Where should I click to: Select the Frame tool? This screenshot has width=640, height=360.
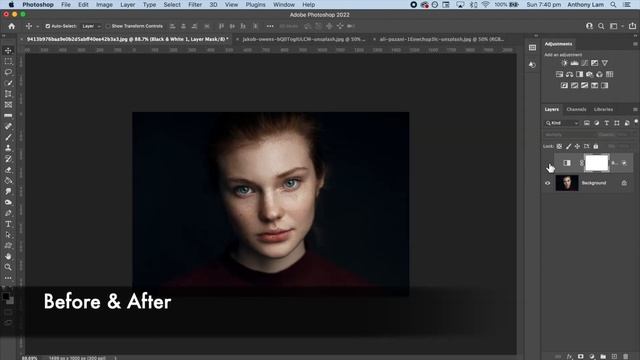pyautogui.click(x=8, y=105)
